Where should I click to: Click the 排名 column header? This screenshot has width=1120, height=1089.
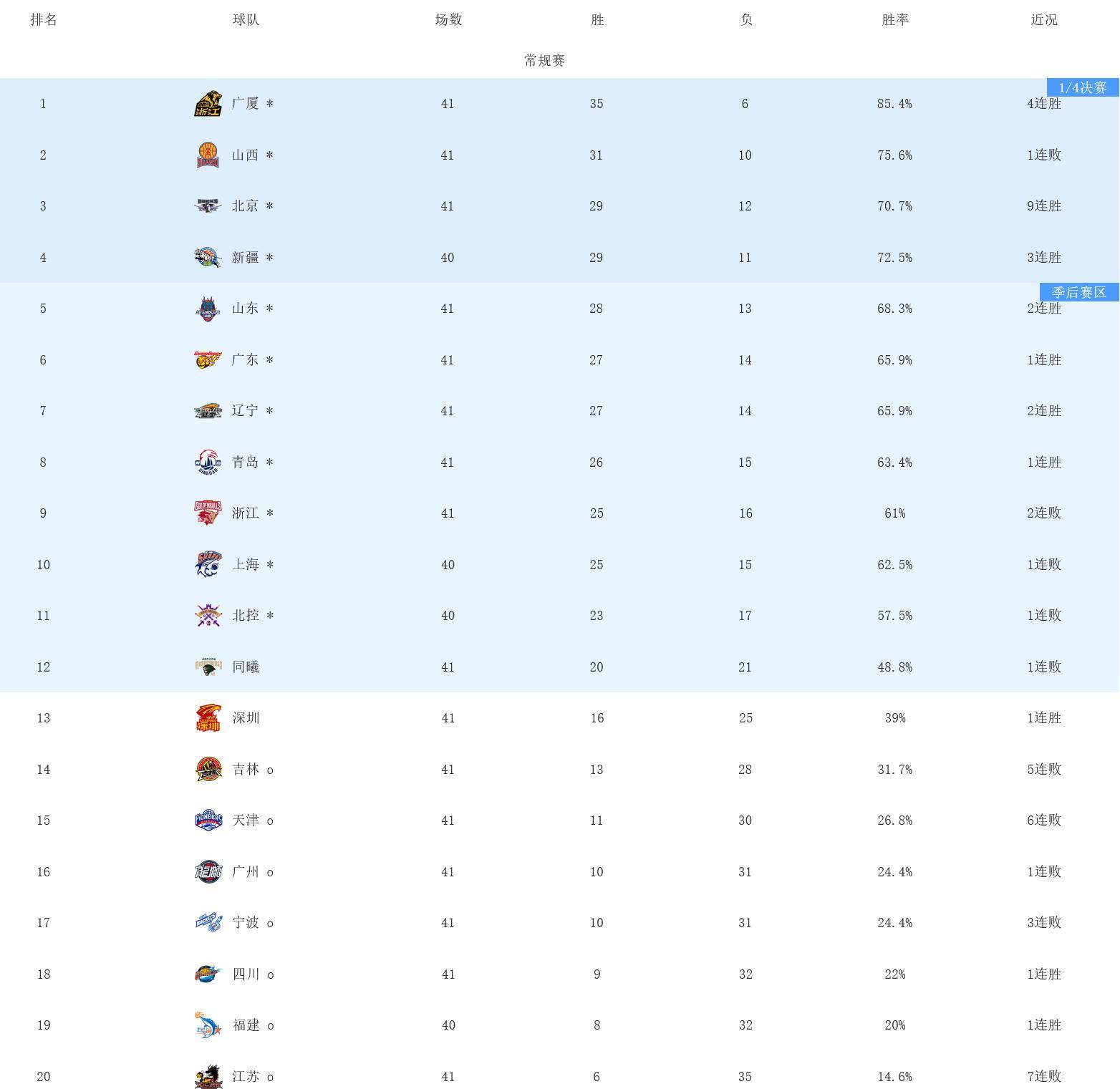pyautogui.click(x=44, y=20)
